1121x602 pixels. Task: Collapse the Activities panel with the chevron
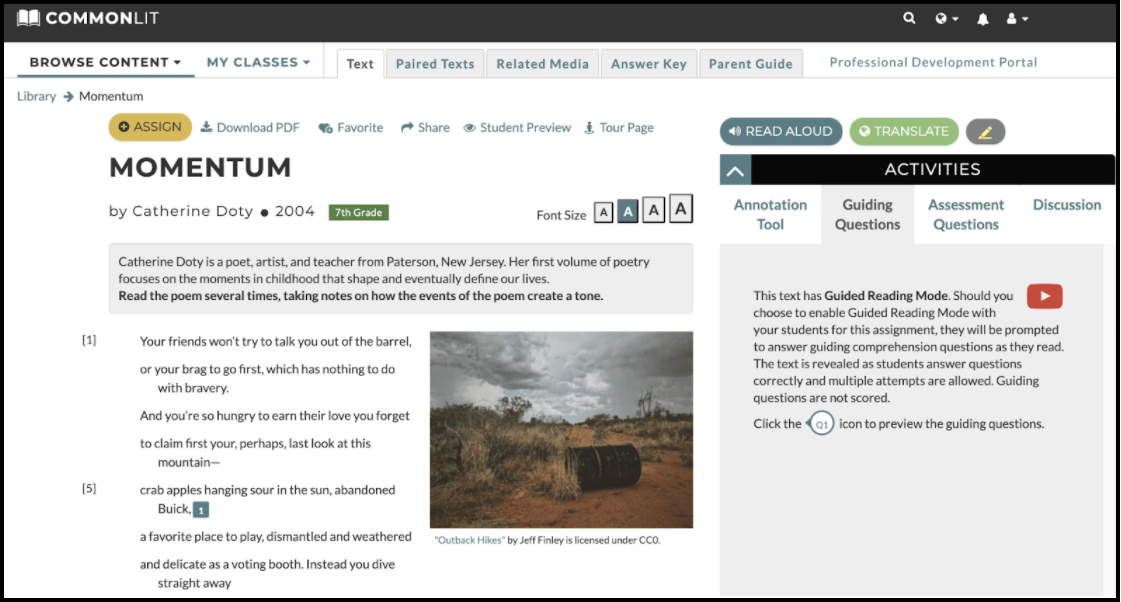coord(735,169)
